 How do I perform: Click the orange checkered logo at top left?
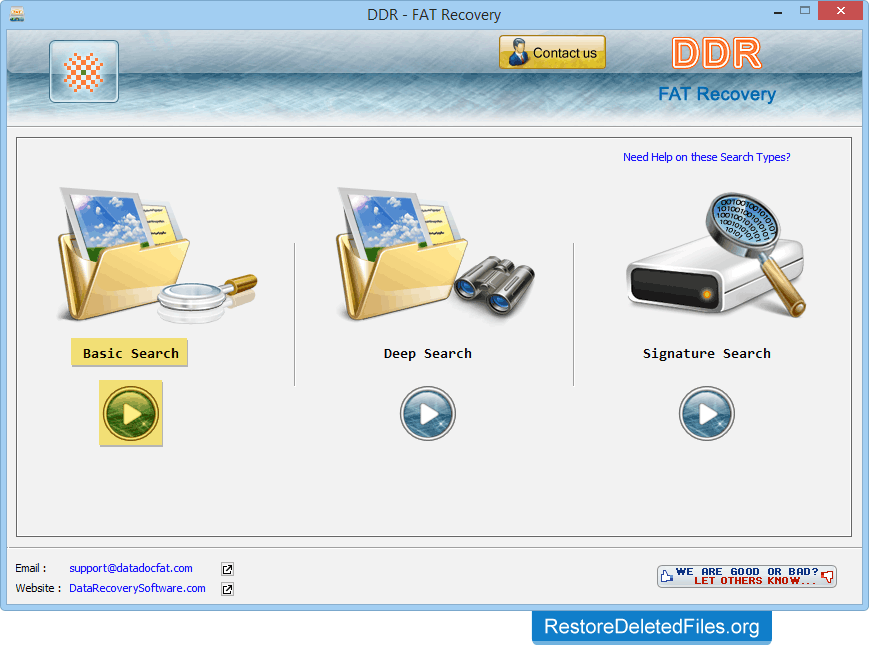84,71
